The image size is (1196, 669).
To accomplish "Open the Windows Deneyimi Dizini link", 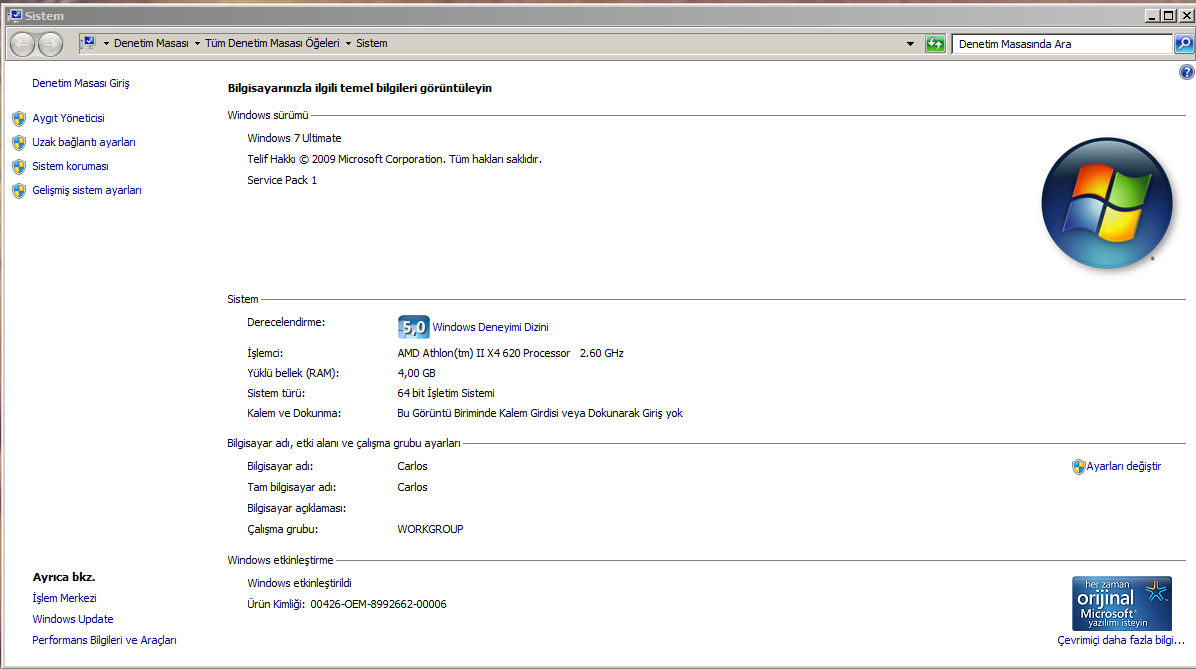I will pos(490,327).
